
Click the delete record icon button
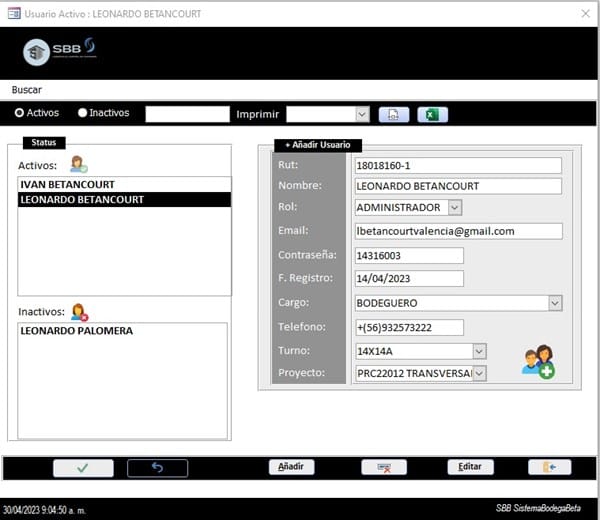click(384, 467)
